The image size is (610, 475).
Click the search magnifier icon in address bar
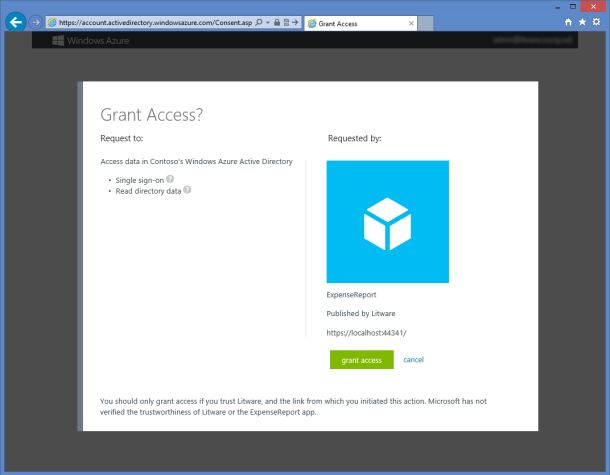[x=258, y=23]
